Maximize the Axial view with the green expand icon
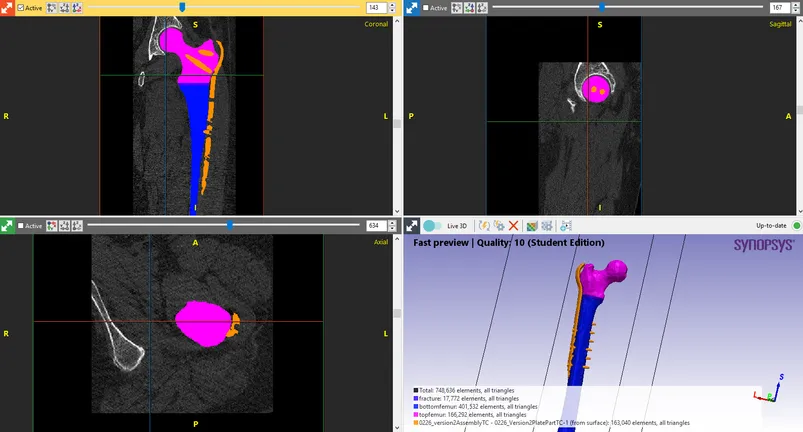Viewport: 803px width, 432px height. point(8,225)
